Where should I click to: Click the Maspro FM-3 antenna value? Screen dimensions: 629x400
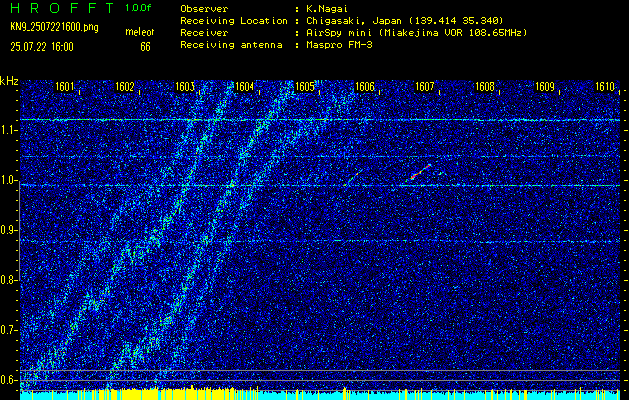click(339, 45)
